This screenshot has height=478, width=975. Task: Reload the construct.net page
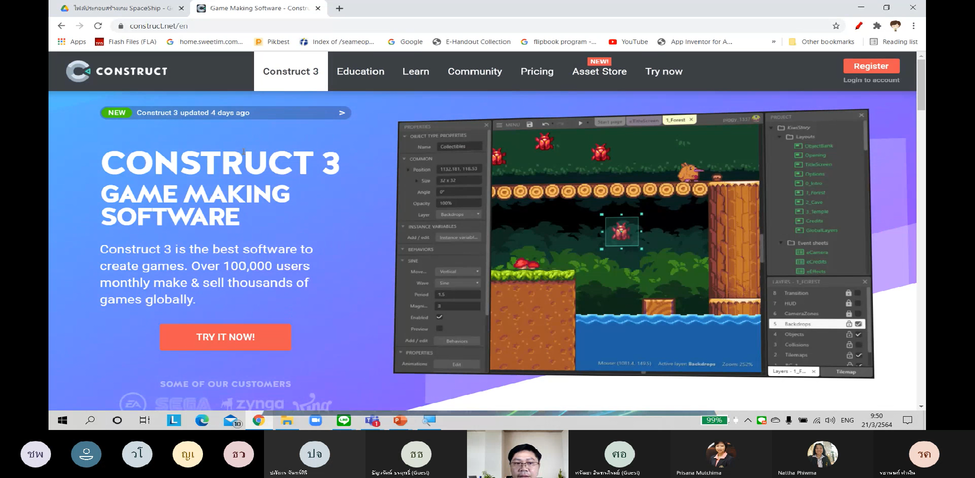pyautogui.click(x=98, y=25)
